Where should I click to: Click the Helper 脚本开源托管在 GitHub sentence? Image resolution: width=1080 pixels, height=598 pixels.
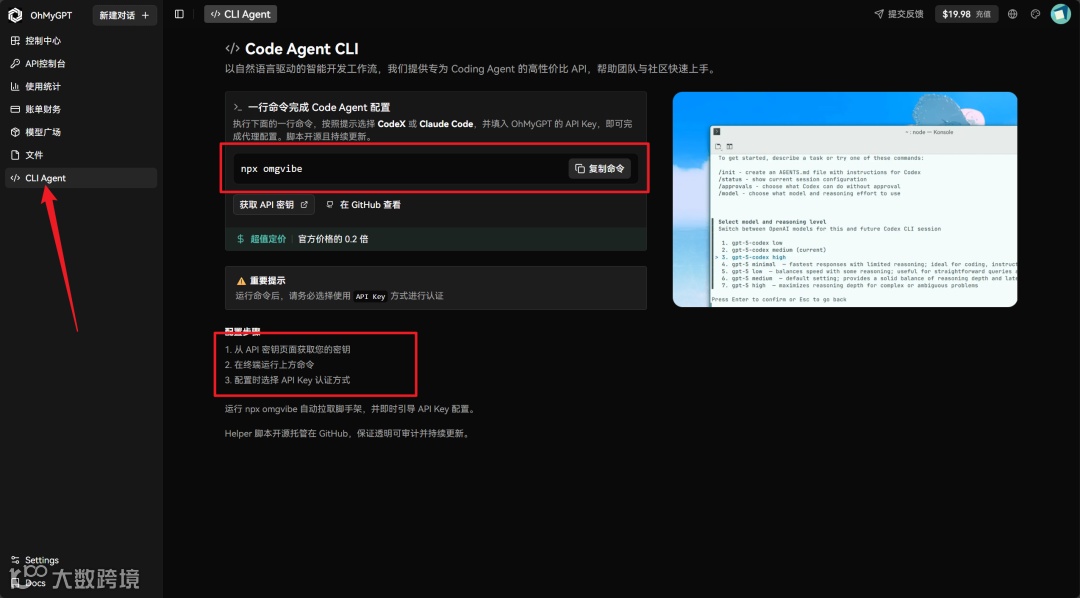pyautogui.click(x=348, y=434)
